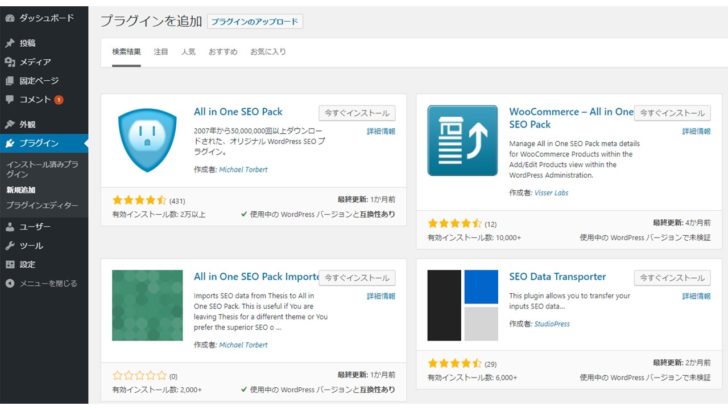Install SEO Data Transporter now
The image size is (728, 410).
(x=672, y=278)
